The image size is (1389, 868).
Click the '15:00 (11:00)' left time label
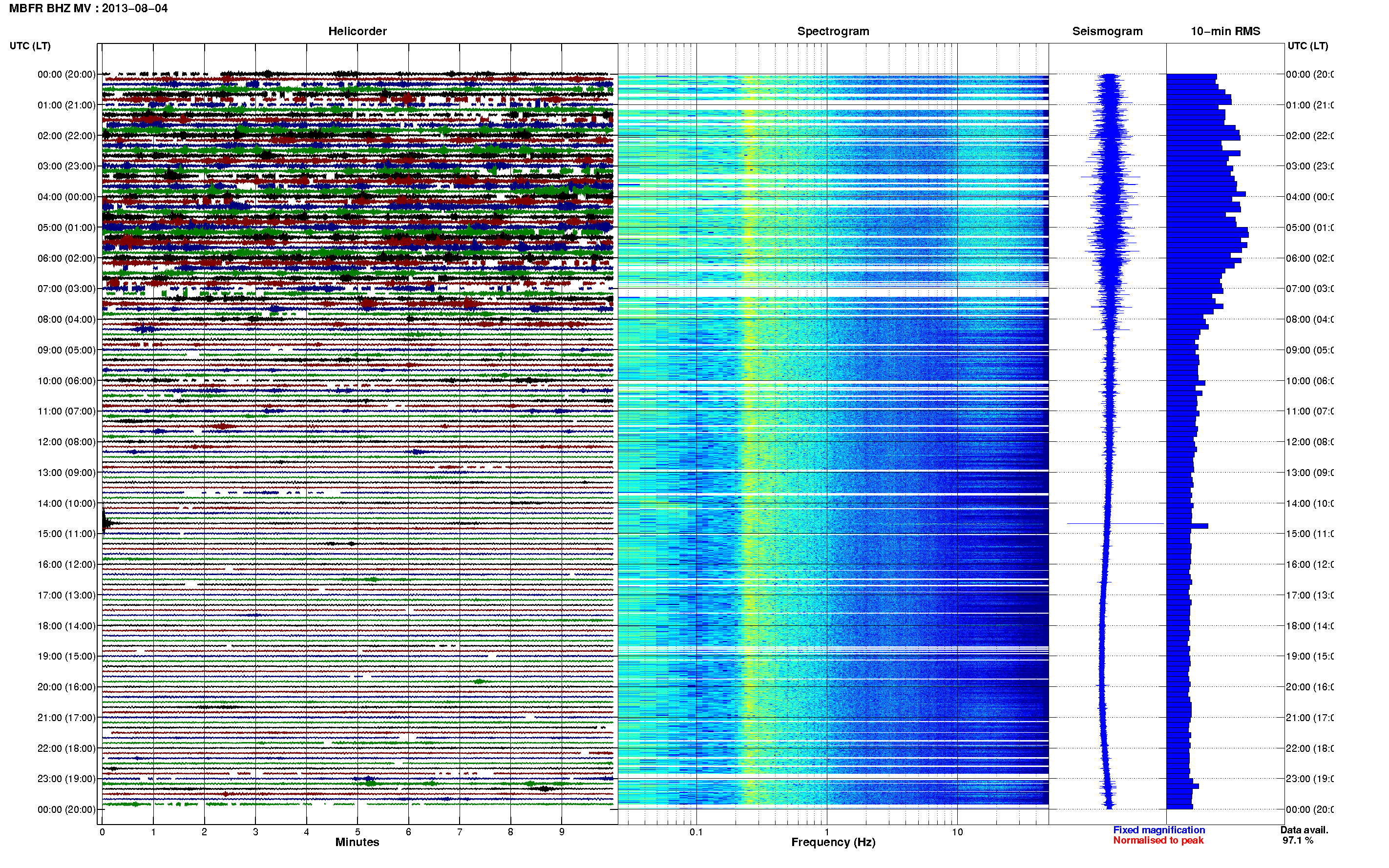66,534
